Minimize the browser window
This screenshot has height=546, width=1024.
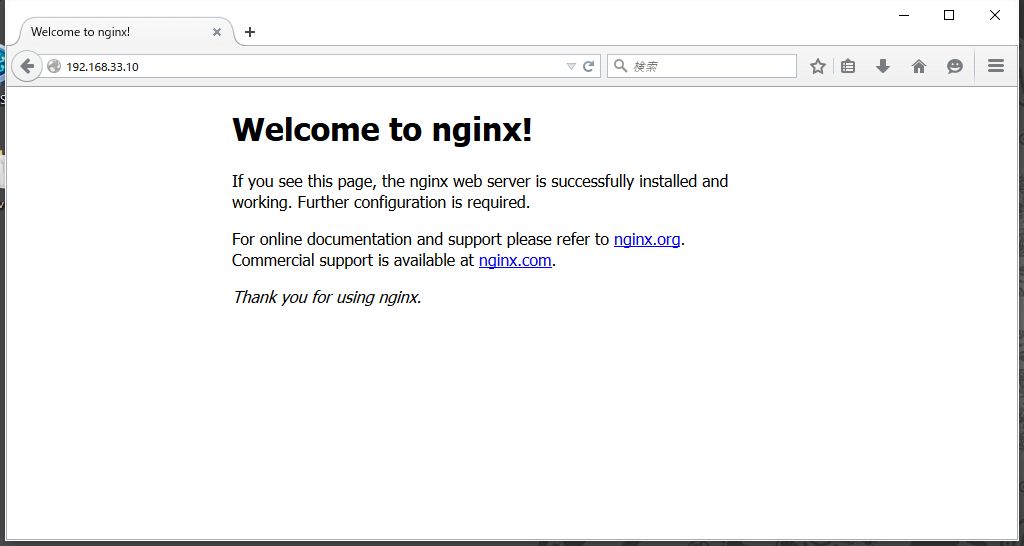[904, 16]
